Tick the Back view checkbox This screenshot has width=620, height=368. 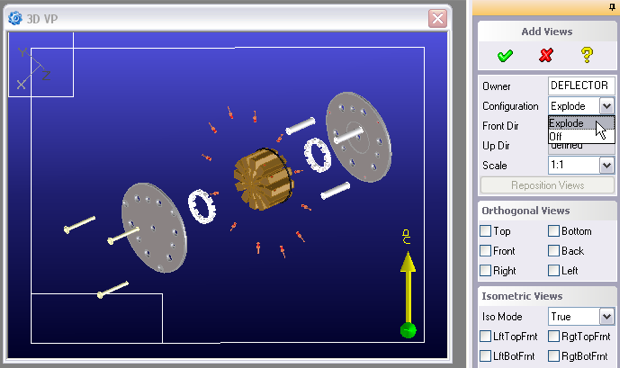554,251
